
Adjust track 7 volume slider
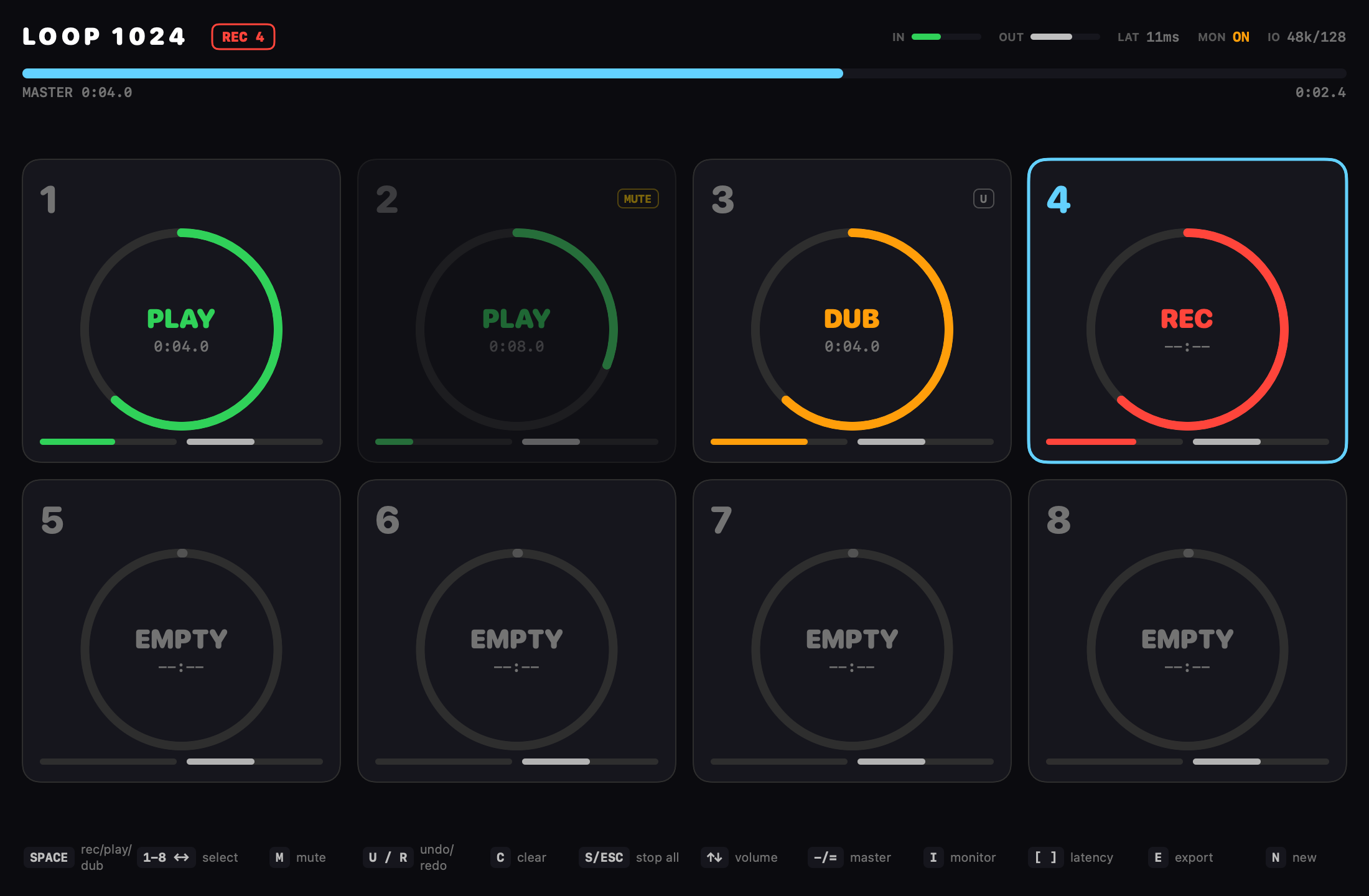click(x=925, y=762)
